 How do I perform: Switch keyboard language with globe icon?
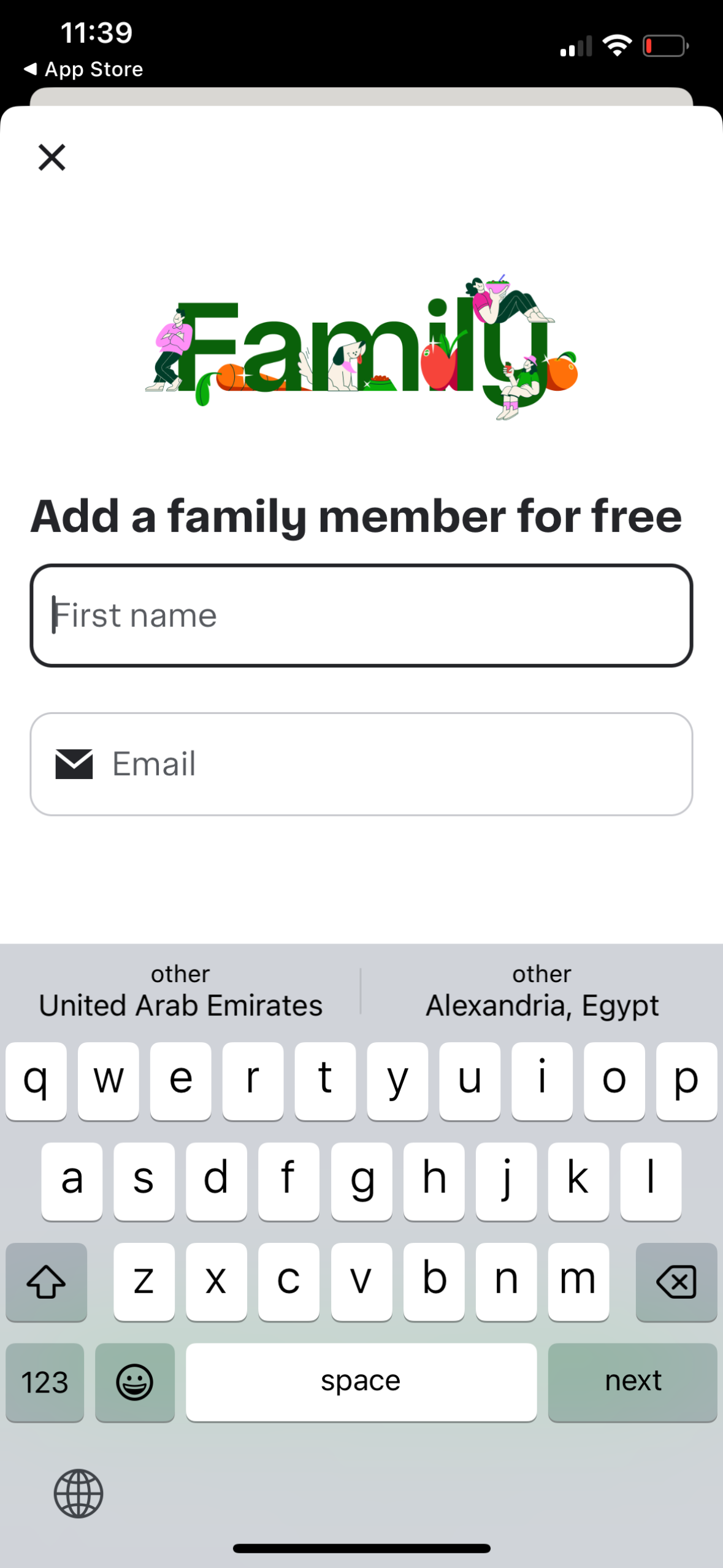[78, 1493]
